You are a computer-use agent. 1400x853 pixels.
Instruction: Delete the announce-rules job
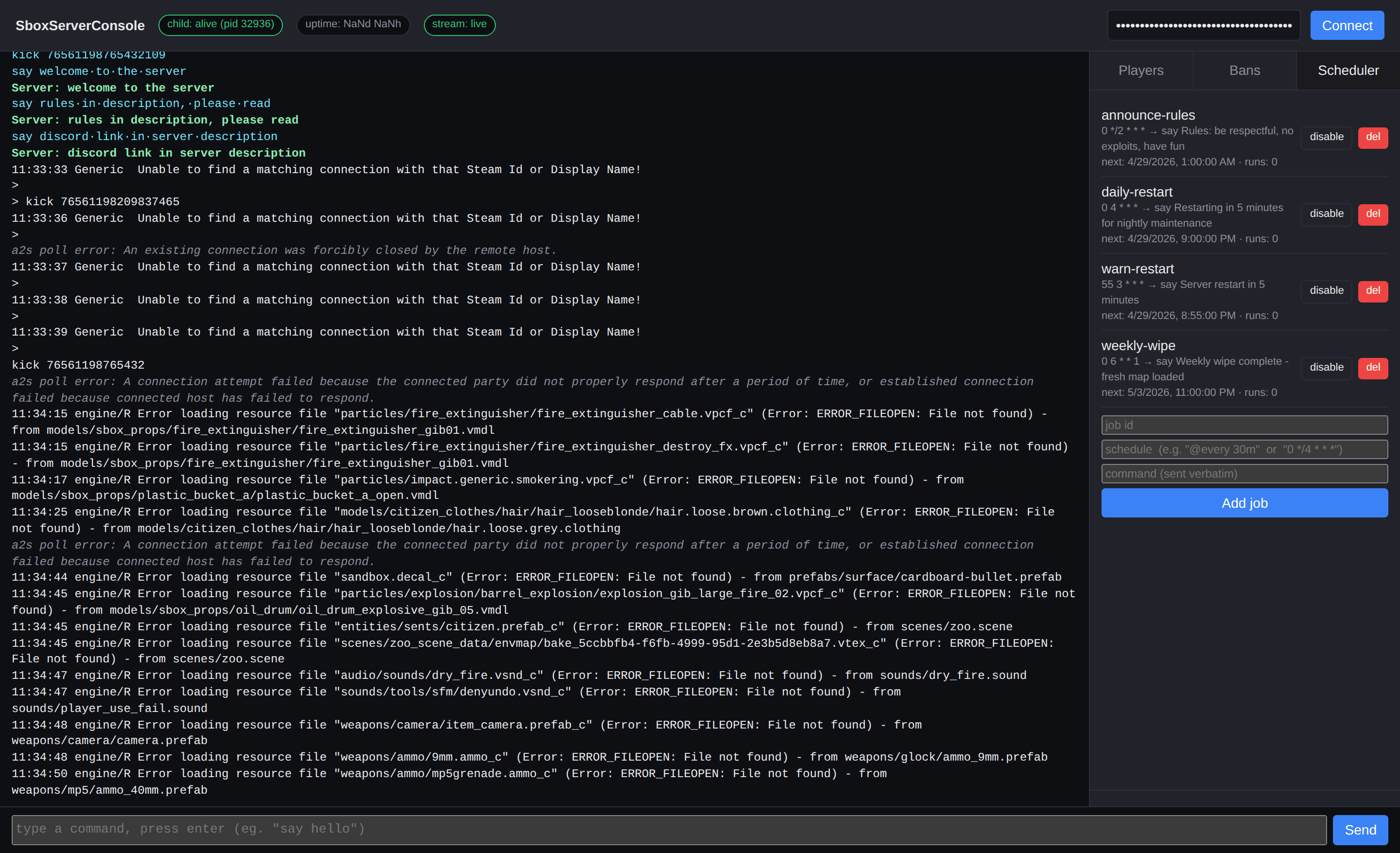tap(1373, 137)
